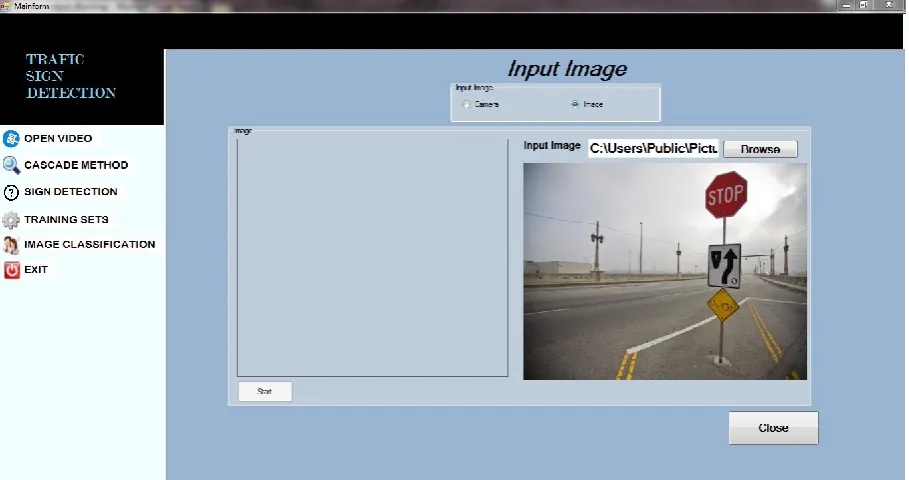The image size is (909, 480).
Task: Click the Mainform title bar app icon
Action: [x=6, y=6]
